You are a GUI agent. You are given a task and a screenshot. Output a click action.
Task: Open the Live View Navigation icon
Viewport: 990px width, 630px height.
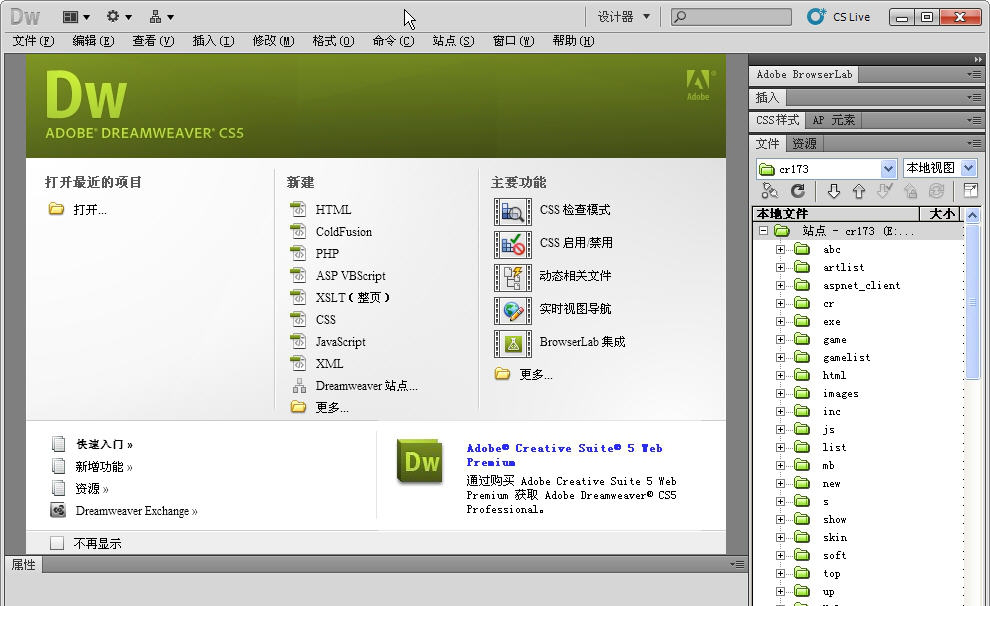[x=512, y=311]
